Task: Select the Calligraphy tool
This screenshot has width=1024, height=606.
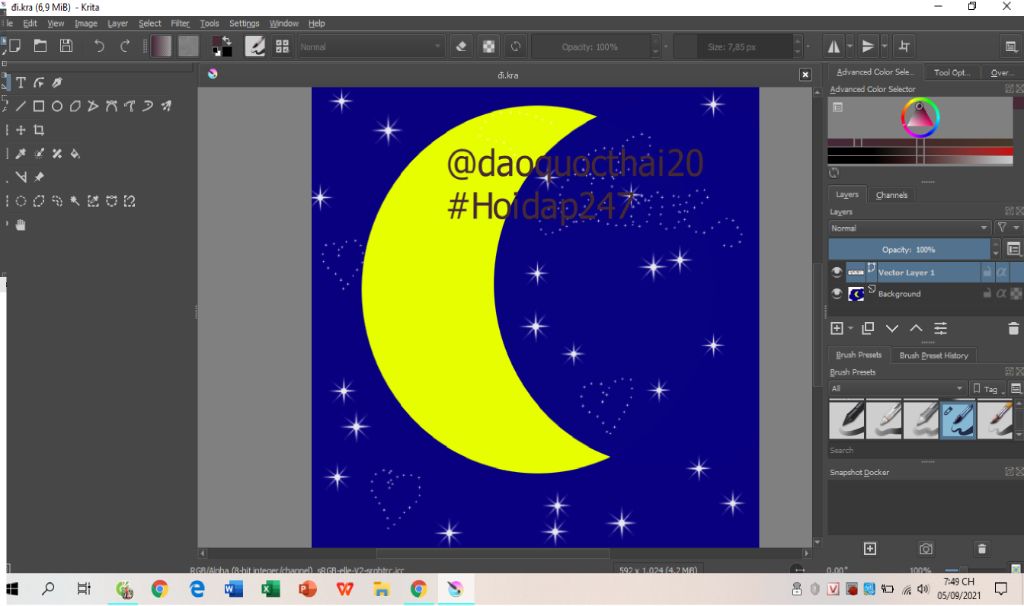Action: tap(57, 82)
